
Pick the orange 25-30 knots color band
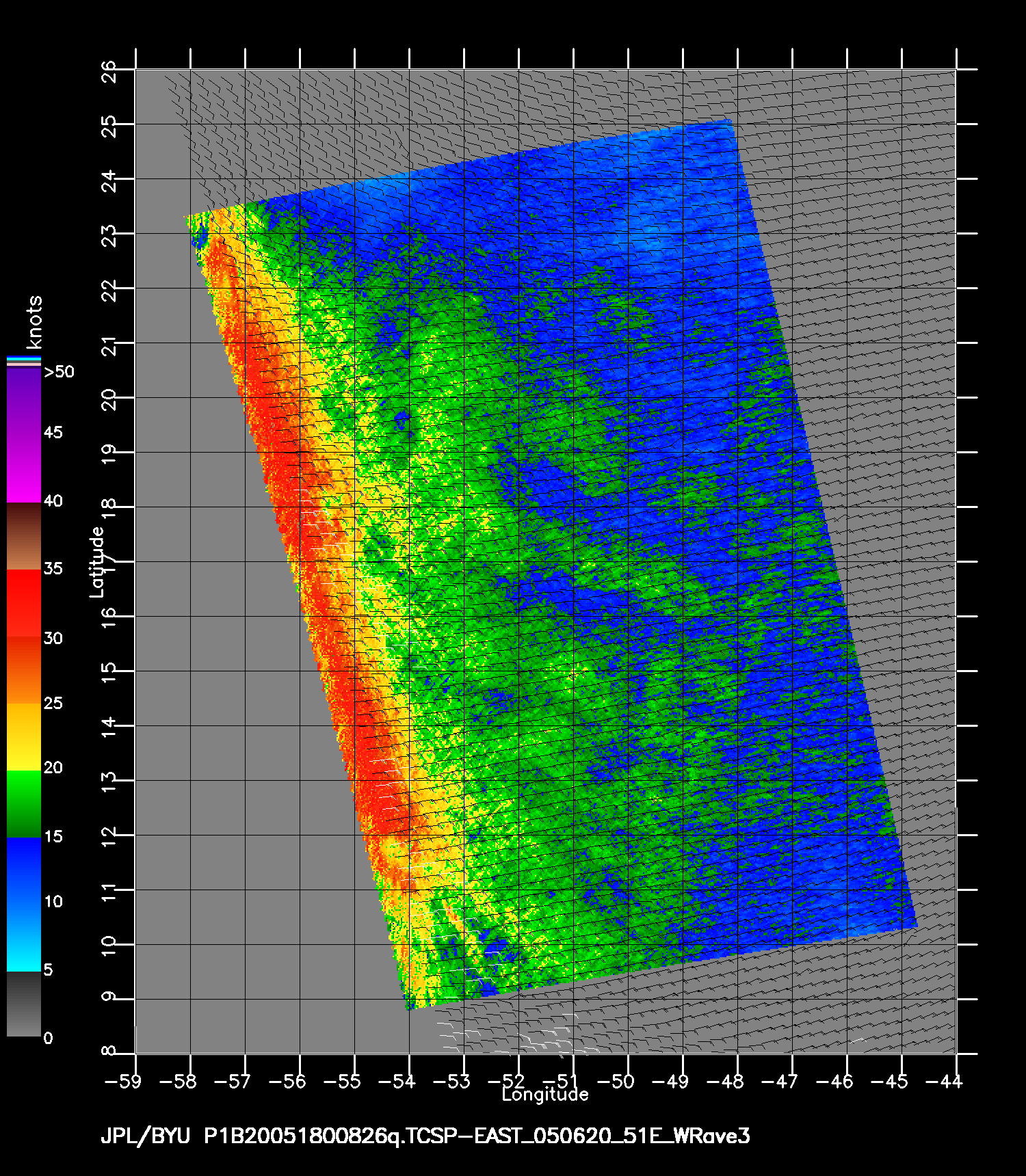(24, 671)
